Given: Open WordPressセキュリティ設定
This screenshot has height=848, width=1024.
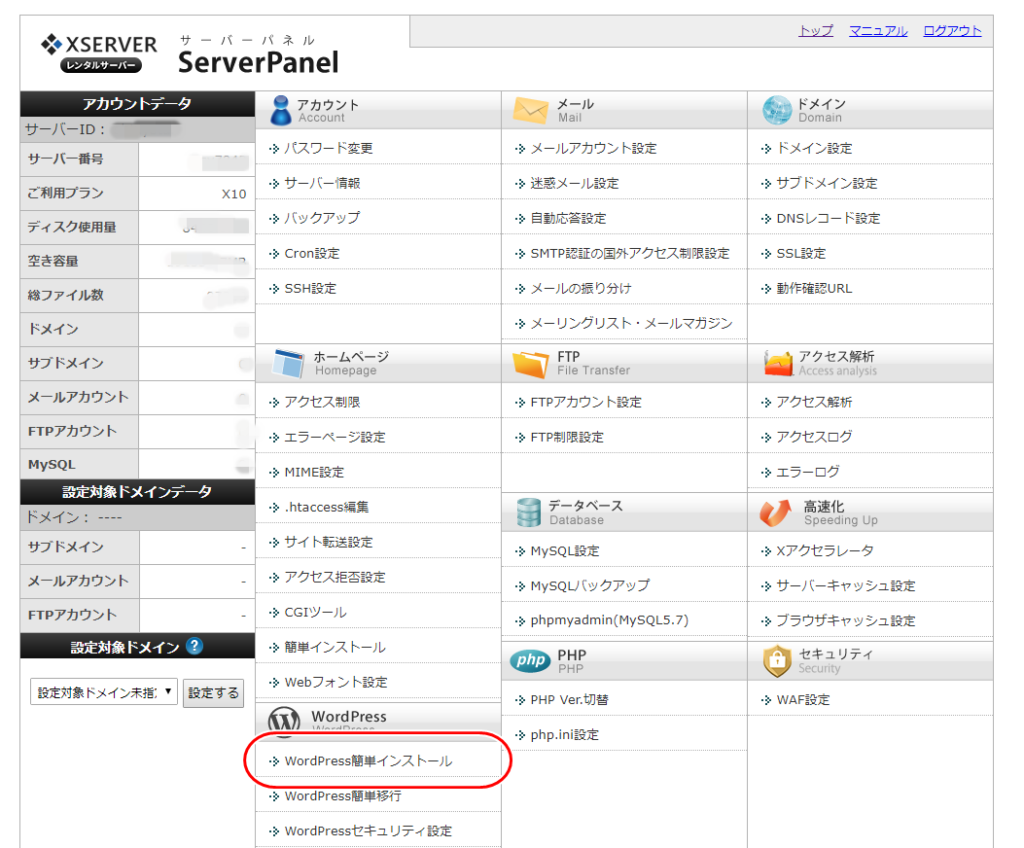Looking at the screenshot, I should click(368, 831).
